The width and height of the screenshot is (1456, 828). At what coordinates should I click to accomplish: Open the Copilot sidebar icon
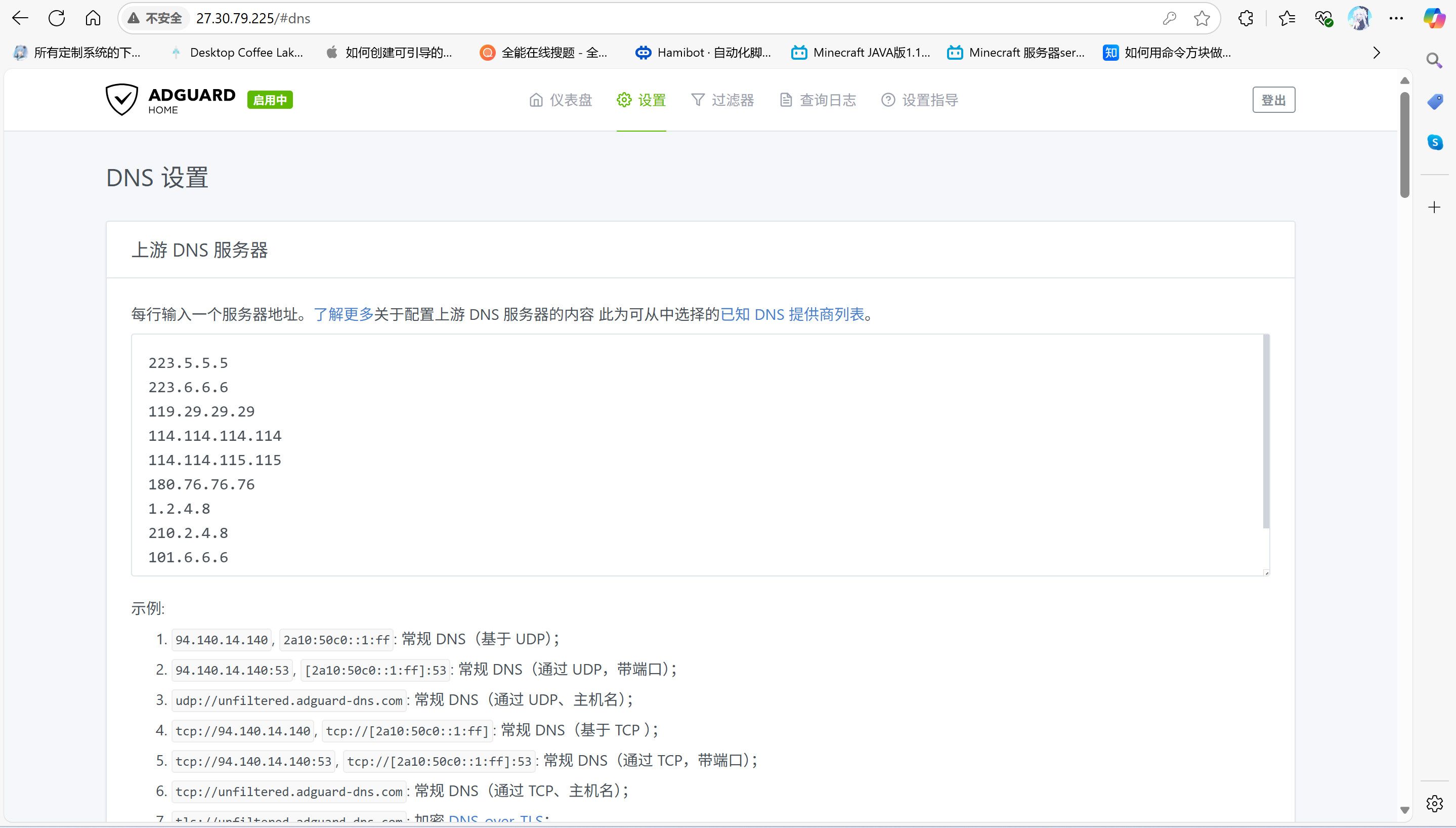(x=1434, y=18)
